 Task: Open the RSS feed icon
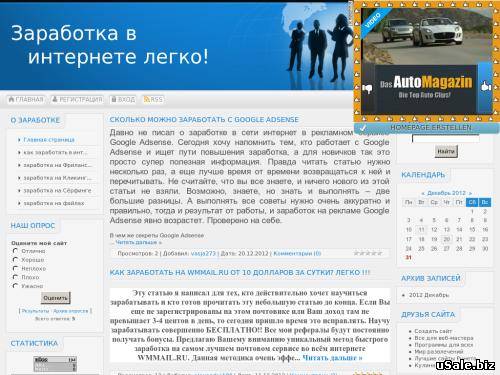(x=146, y=99)
